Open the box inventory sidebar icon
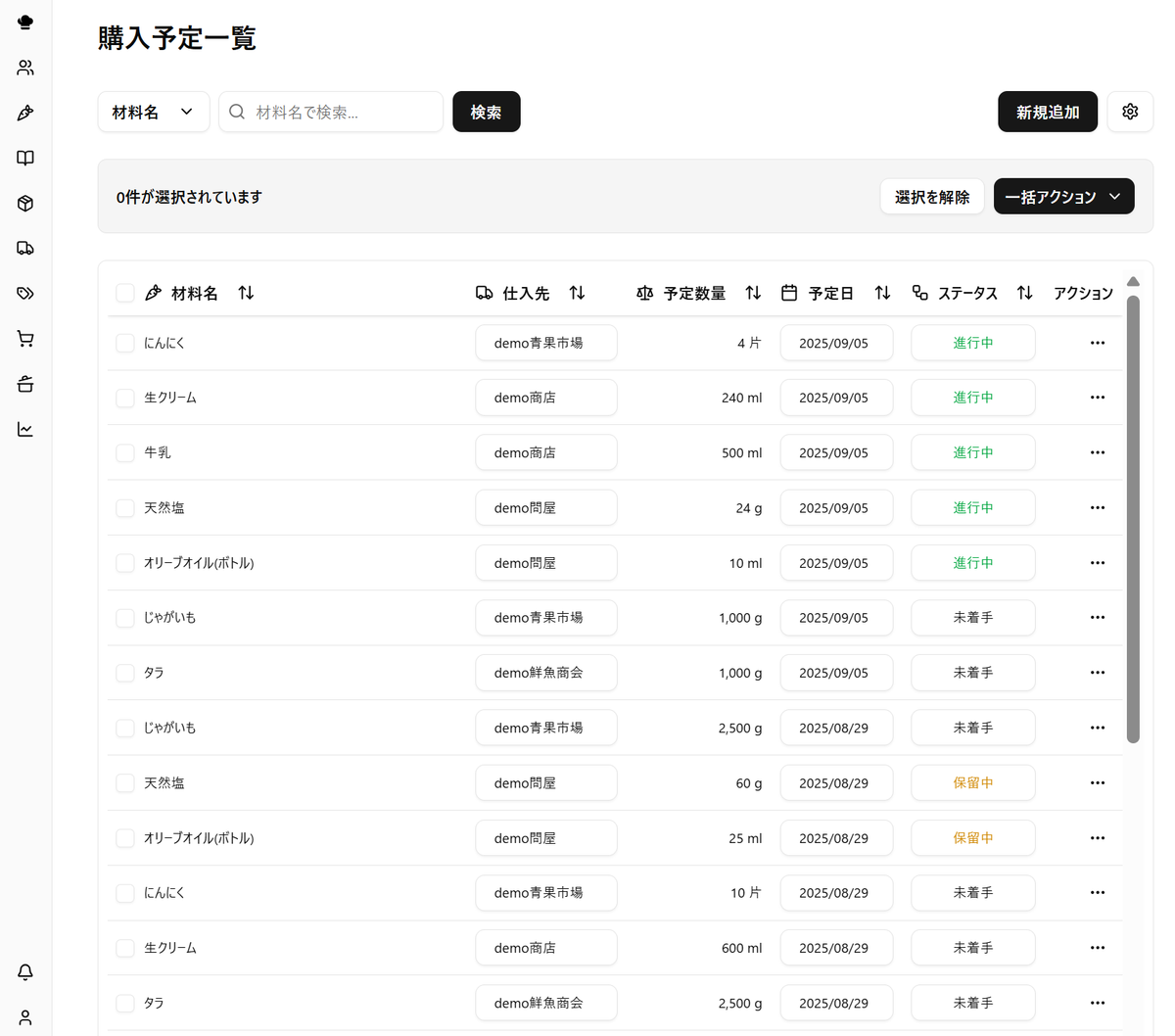Image resolution: width=1175 pixels, height=1036 pixels. (x=25, y=203)
